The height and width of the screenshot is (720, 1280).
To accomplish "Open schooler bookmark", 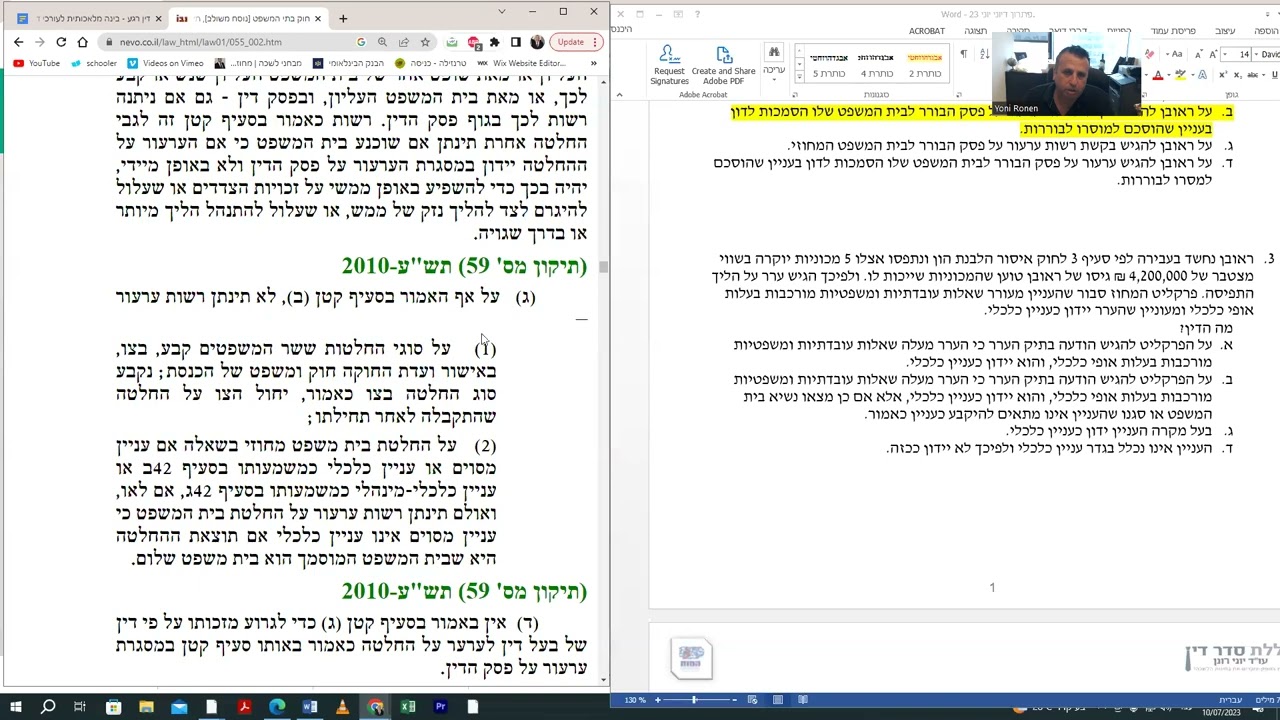I will click(93, 63).
